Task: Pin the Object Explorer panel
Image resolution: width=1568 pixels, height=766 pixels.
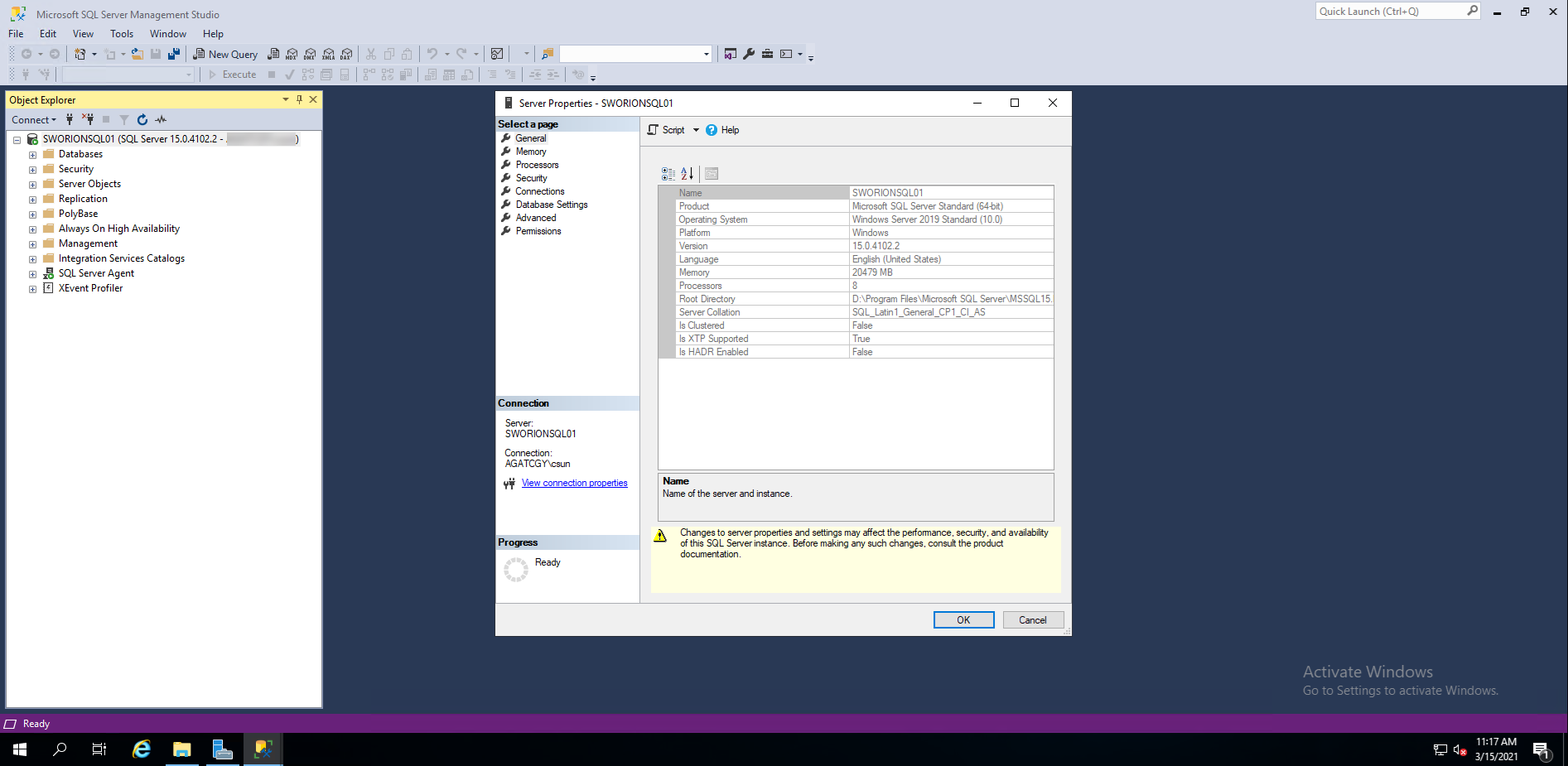Action: point(299,99)
